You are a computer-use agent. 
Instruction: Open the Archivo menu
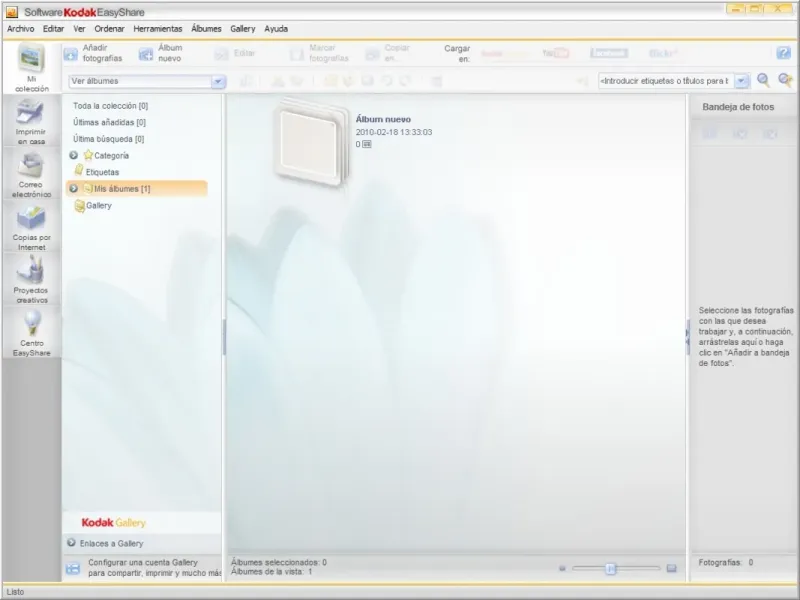click(x=20, y=29)
